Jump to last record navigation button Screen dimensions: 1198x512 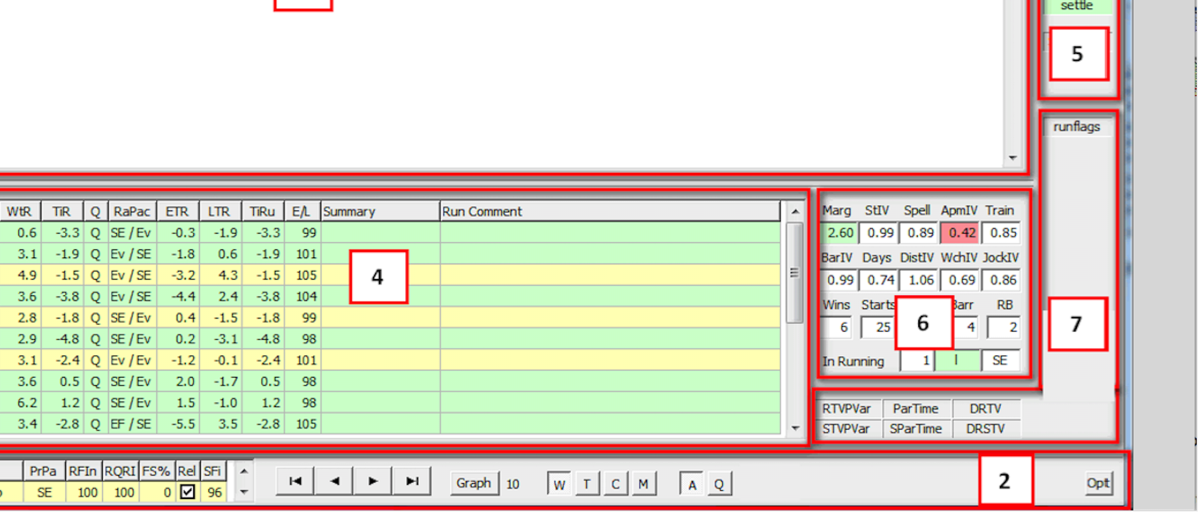click(412, 482)
